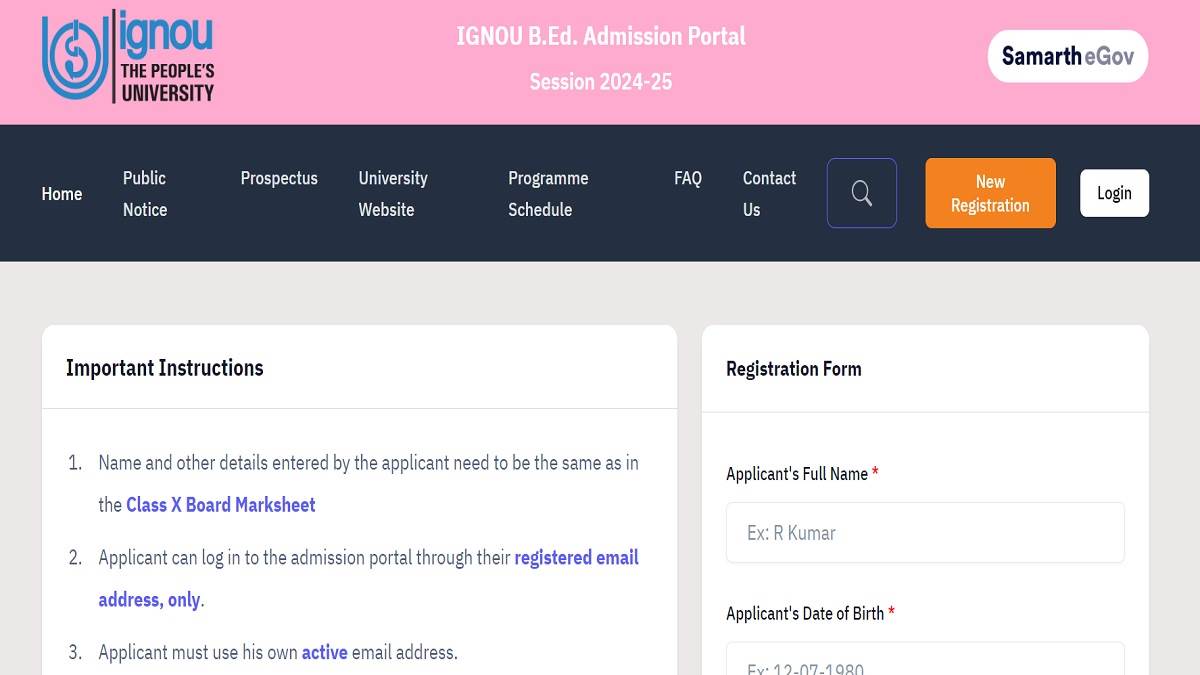The image size is (1200, 675).
Task: Click the Important Instructions heading
Action: coord(164,368)
